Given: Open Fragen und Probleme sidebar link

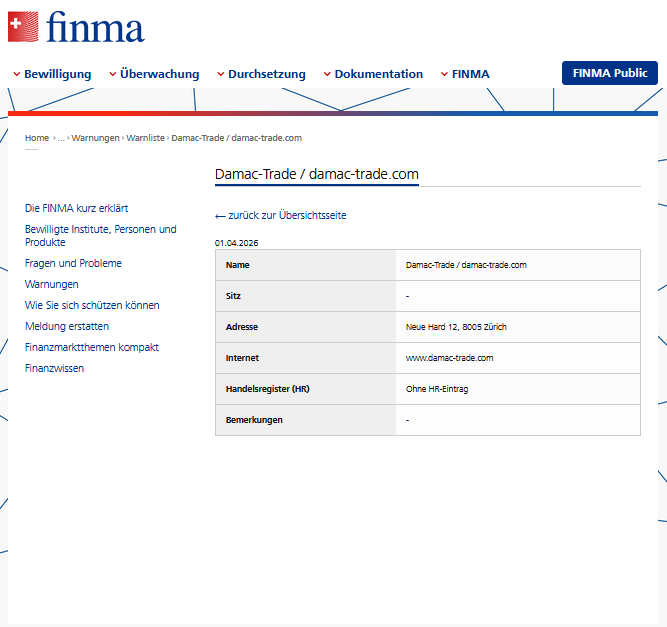Looking at the screenshot, I should 73,263.
